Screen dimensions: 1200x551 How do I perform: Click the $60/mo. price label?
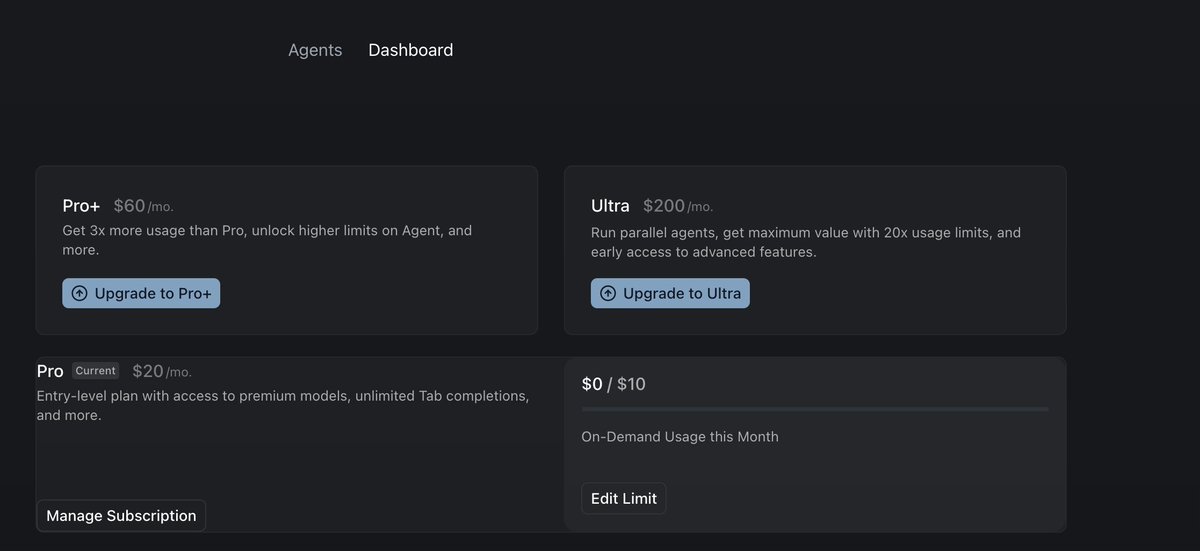tap(143, 206)
